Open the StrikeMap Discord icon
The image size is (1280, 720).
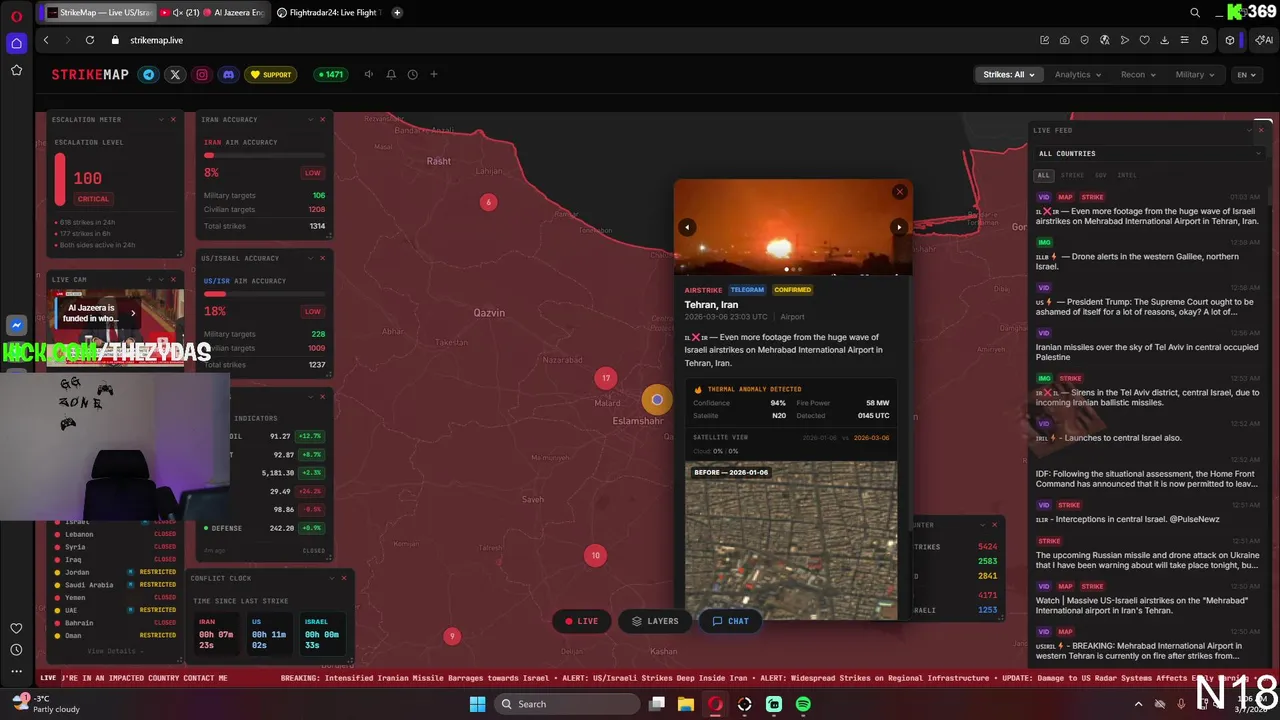pos(228,74)
